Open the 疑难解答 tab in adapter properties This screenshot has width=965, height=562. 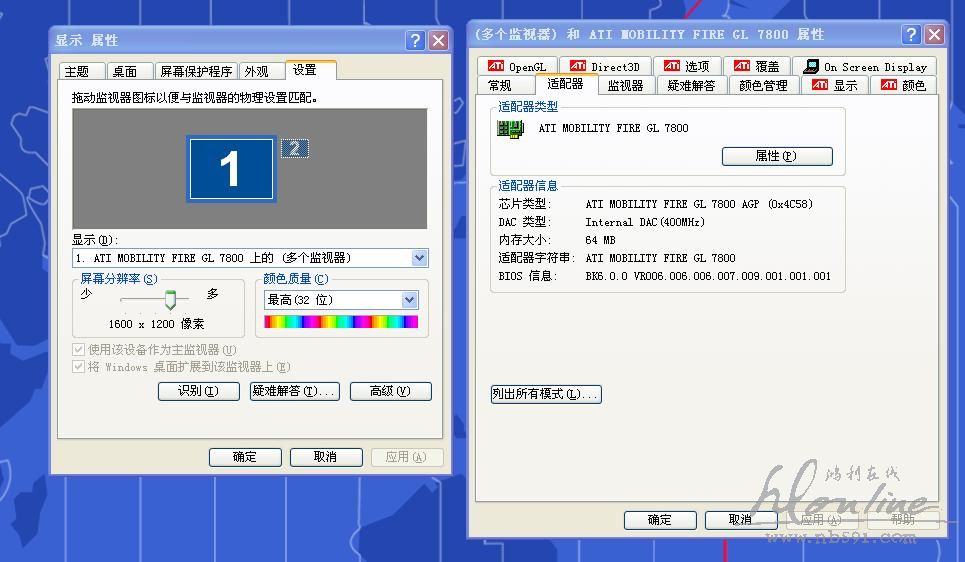pyautogui.click(x=691, y=86)
